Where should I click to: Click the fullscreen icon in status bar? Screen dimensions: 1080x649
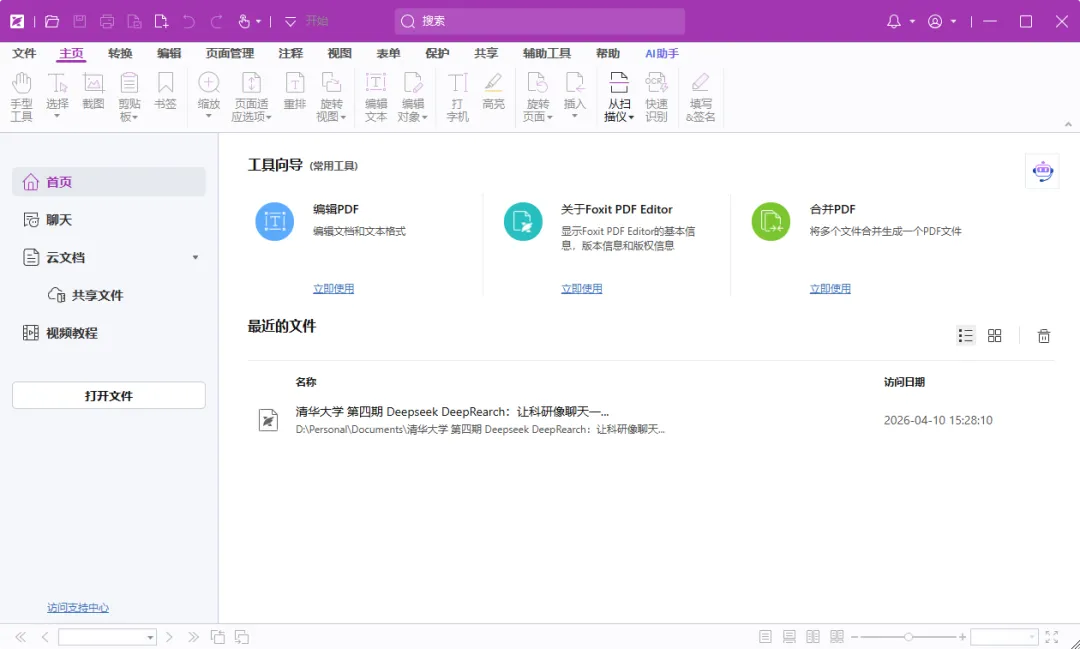[1052, 637]
